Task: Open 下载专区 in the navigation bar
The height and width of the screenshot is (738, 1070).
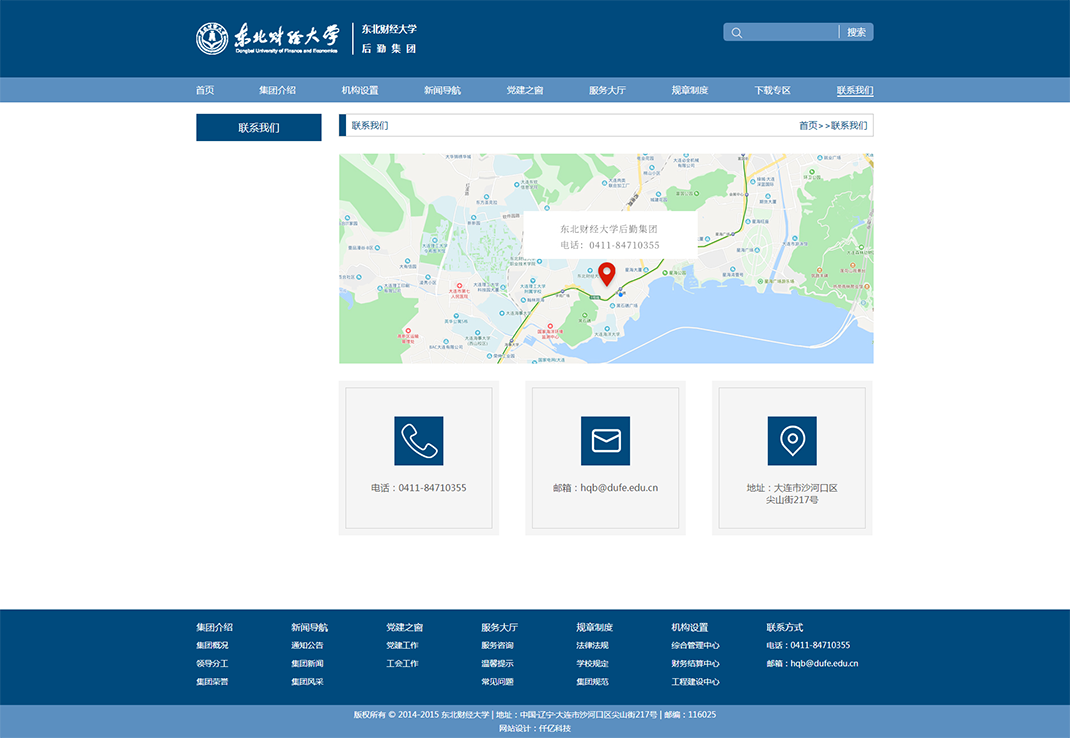Action: pyautogui.click(x=772, y=90)
